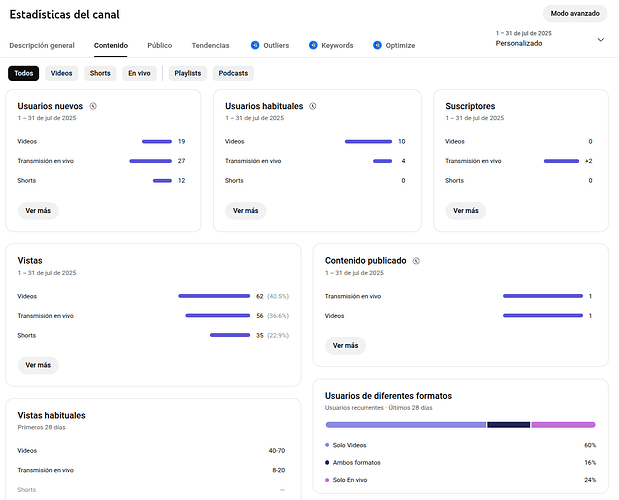Click the Optimize extension icon
The image size is (619, 500).
tap(377, 45)
